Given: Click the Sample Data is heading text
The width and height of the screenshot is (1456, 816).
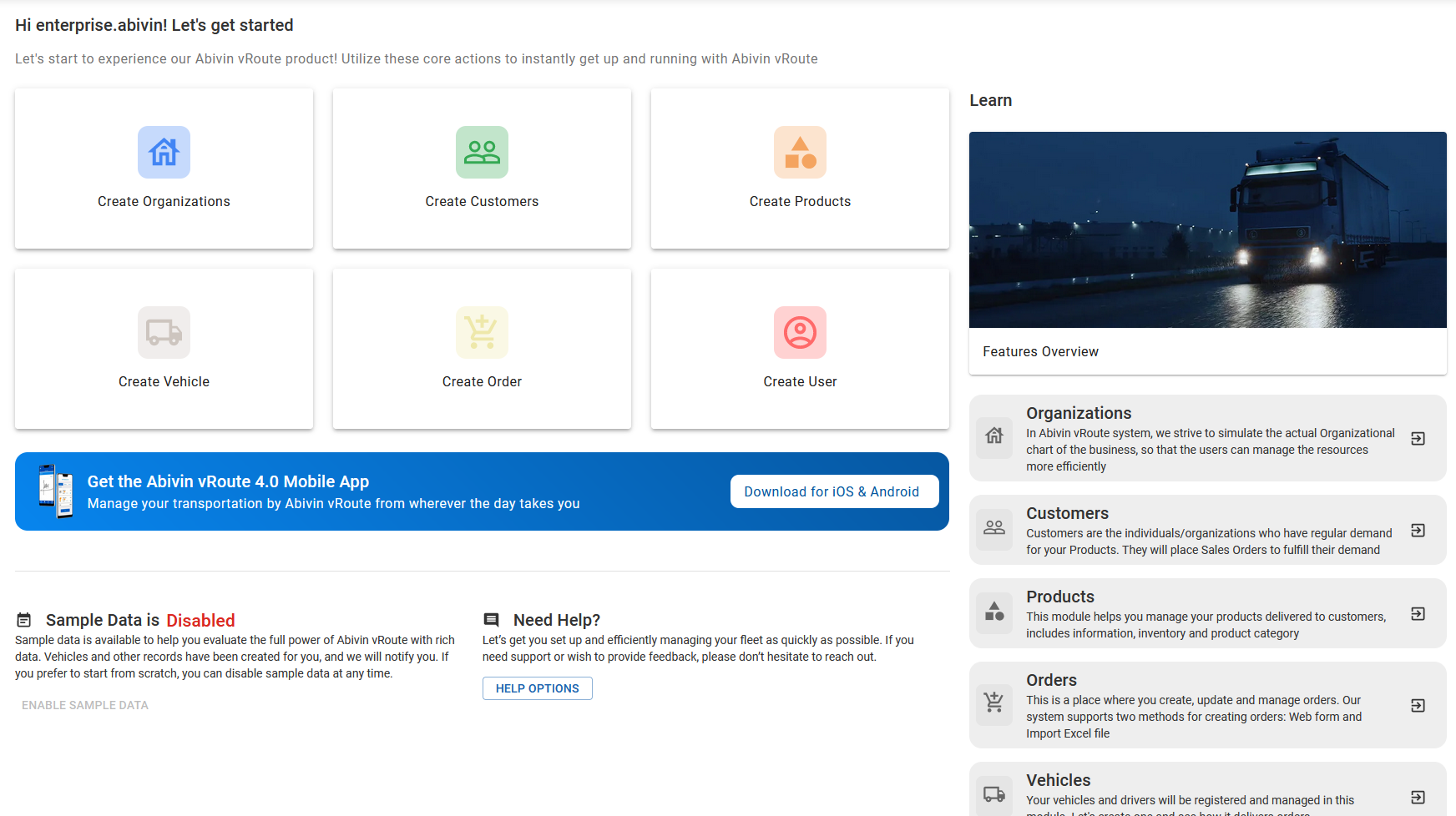Looking at the screenshot, I should [x=103, y=620].
